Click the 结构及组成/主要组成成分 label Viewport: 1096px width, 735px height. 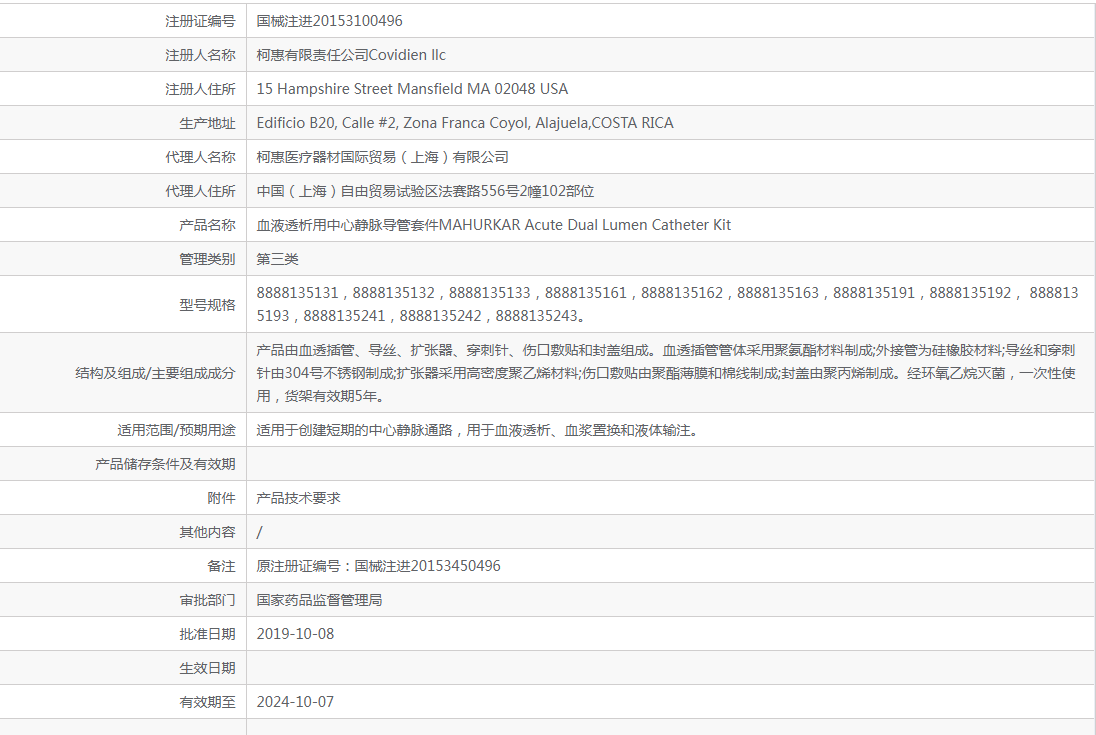point(155,373)
